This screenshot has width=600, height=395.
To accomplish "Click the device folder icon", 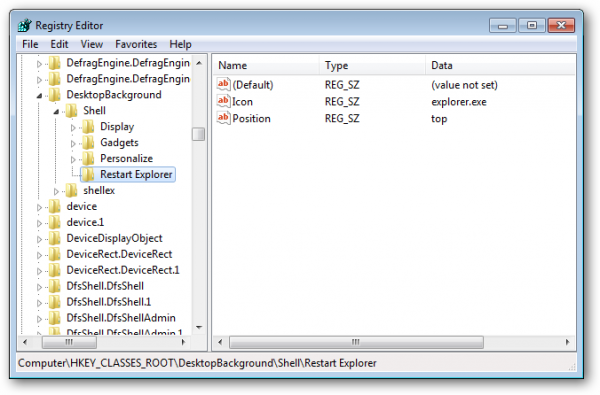I will point(55,206).
